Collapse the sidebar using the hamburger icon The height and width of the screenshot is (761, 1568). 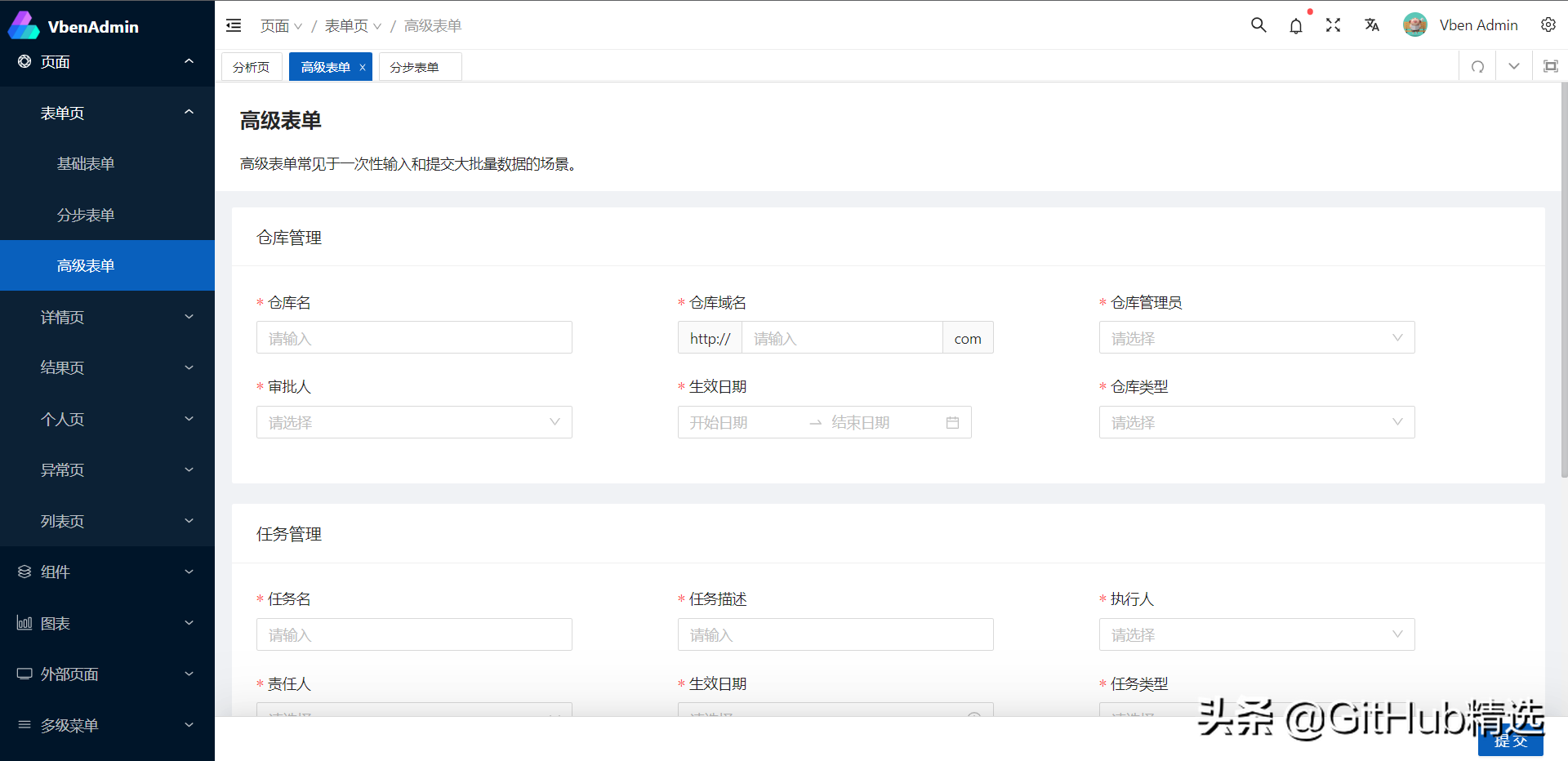coord(233,25)
